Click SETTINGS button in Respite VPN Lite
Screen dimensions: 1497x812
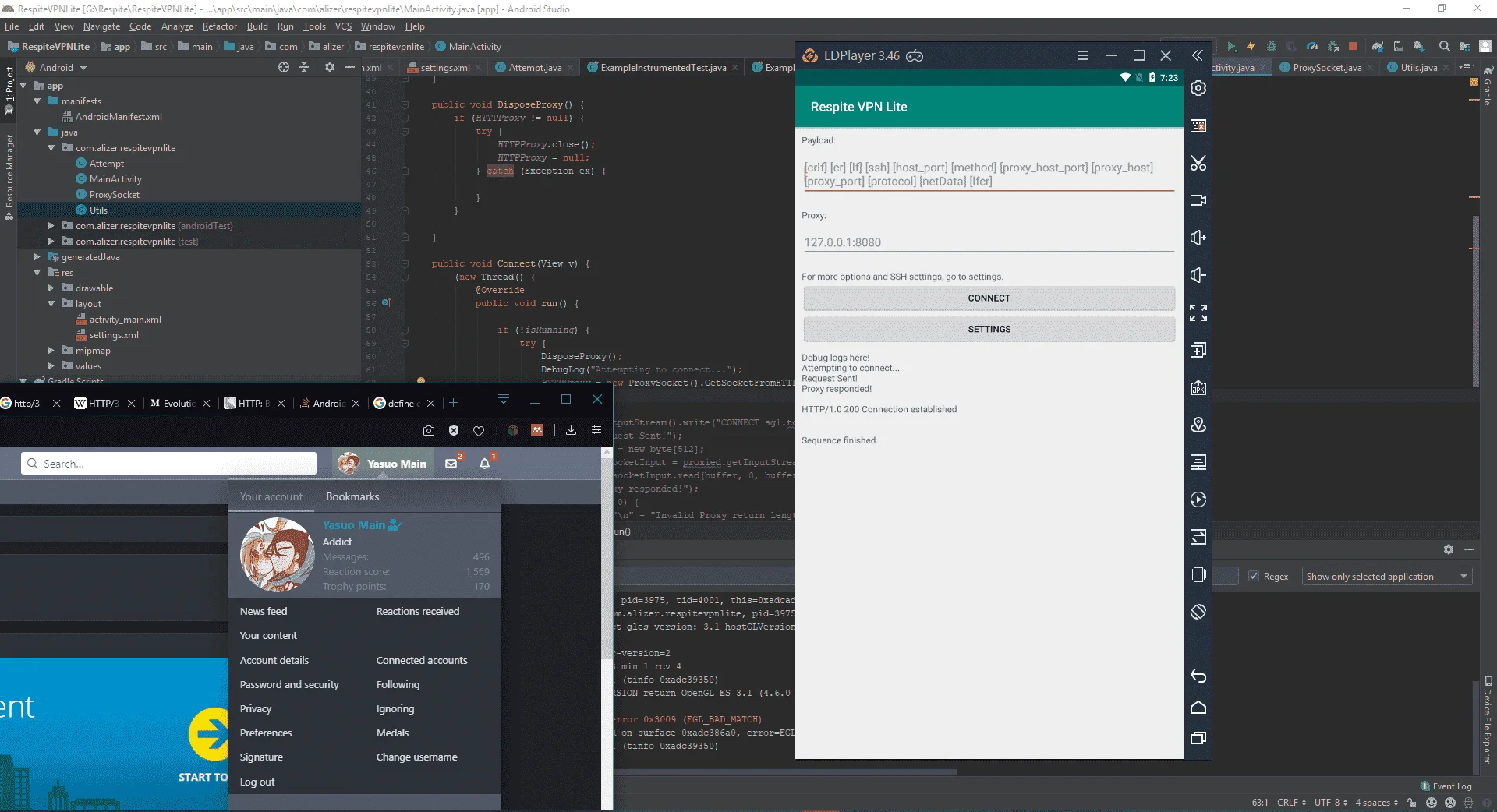click(x=989, y=330)
